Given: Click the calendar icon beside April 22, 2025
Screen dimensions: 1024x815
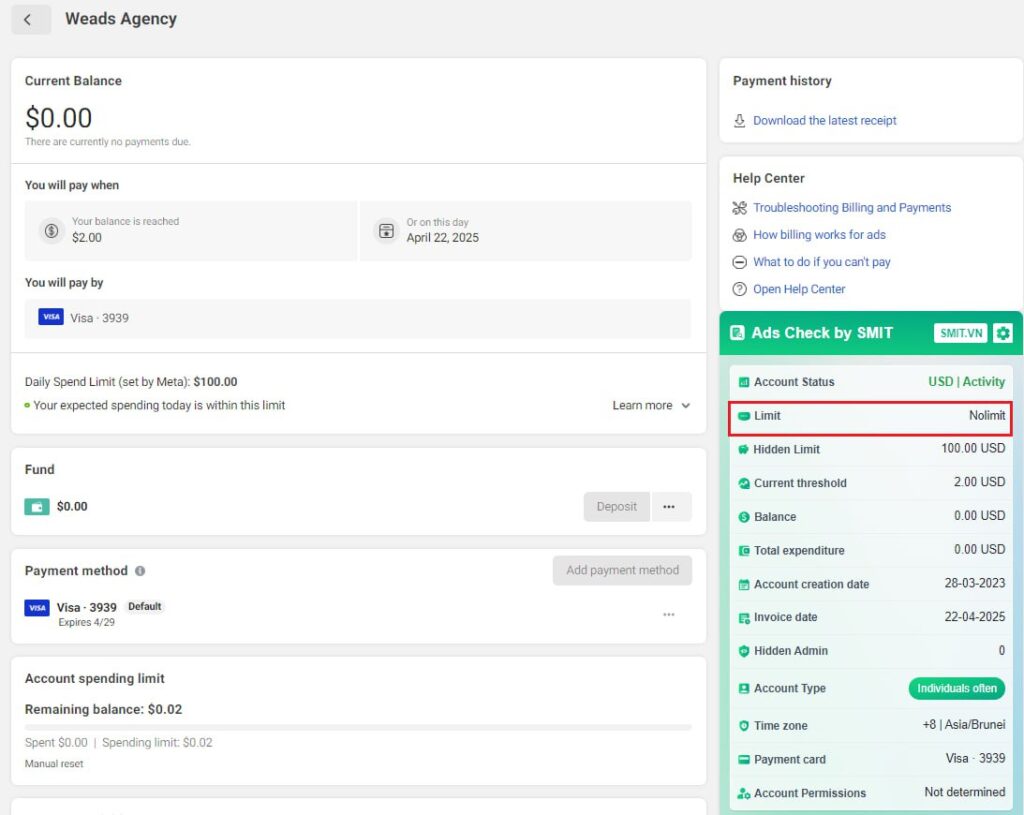Looking at the screenshot, I should (x=387, y=231).
